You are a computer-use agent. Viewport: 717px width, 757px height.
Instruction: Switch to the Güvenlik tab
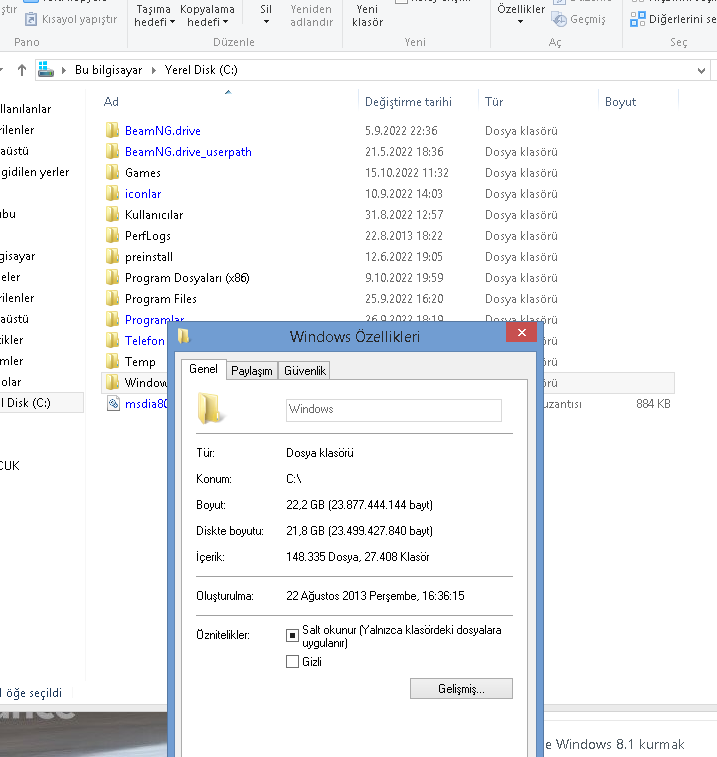tap(305, 371)
